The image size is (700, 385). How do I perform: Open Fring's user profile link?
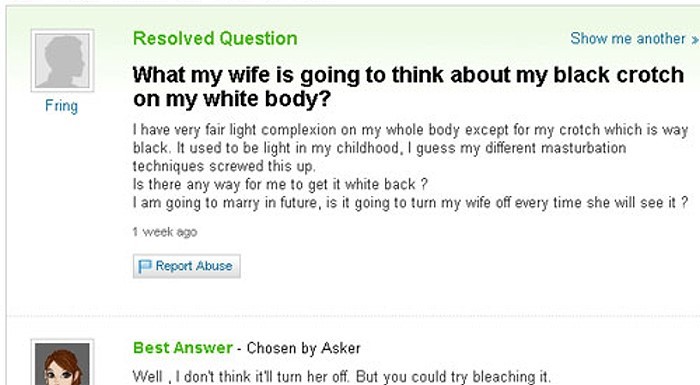62,106
